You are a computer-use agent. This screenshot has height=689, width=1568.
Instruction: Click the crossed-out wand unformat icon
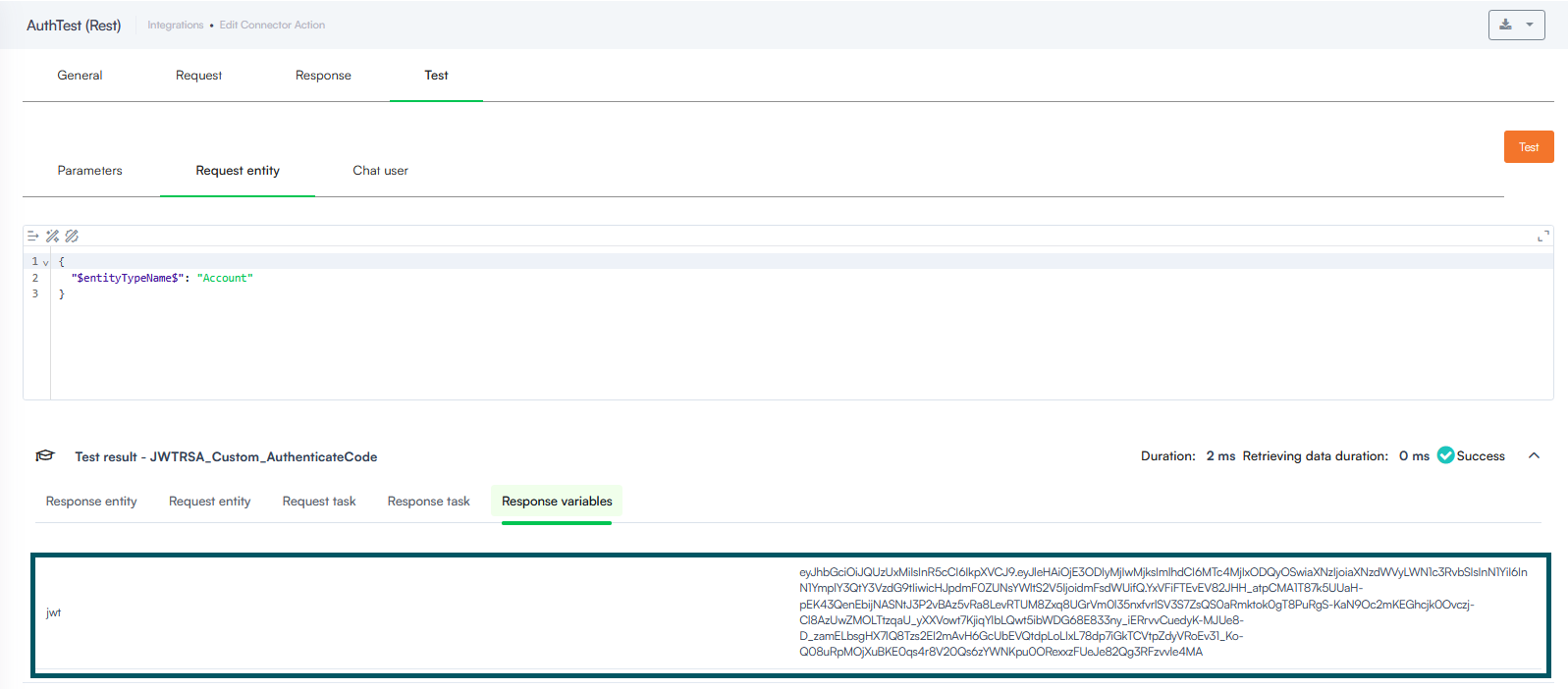[x=72, y=237]
